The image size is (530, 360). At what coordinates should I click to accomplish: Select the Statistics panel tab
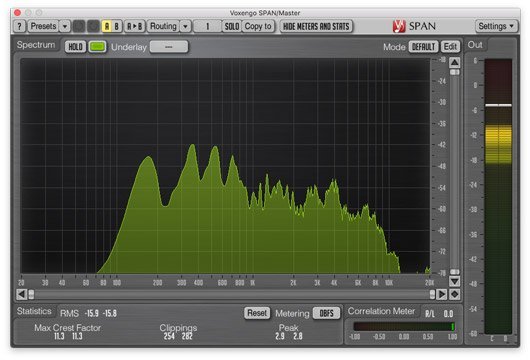click(x=34, y=311)
